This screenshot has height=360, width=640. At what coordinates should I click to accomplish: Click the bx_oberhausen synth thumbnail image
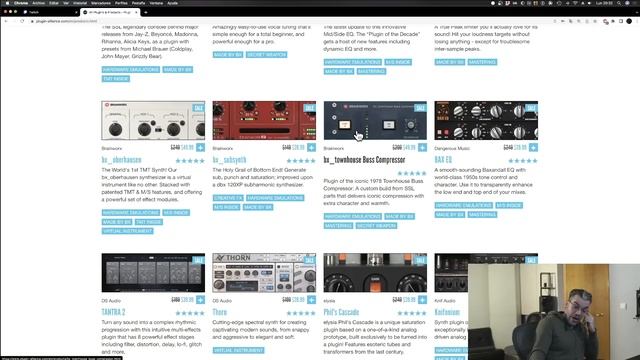tap(153, 120)
